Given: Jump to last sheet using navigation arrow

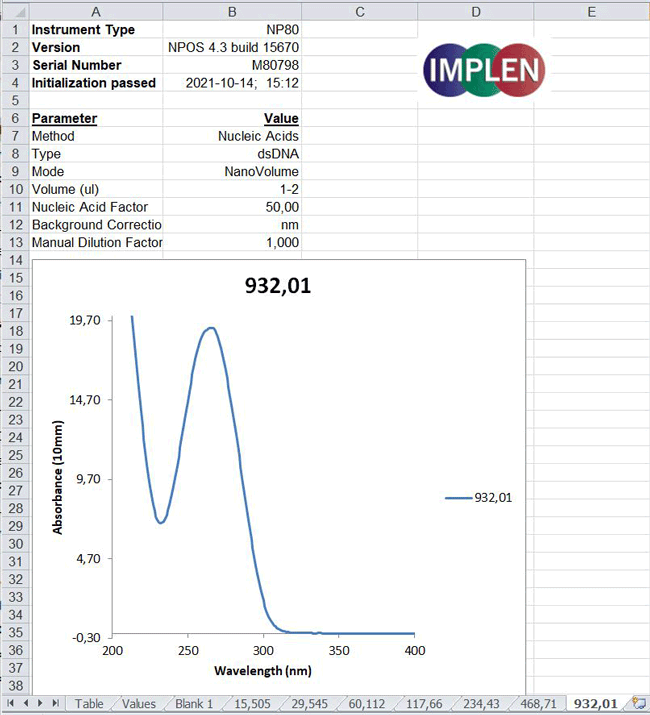Looking at the screenshot, I should 56,703.
